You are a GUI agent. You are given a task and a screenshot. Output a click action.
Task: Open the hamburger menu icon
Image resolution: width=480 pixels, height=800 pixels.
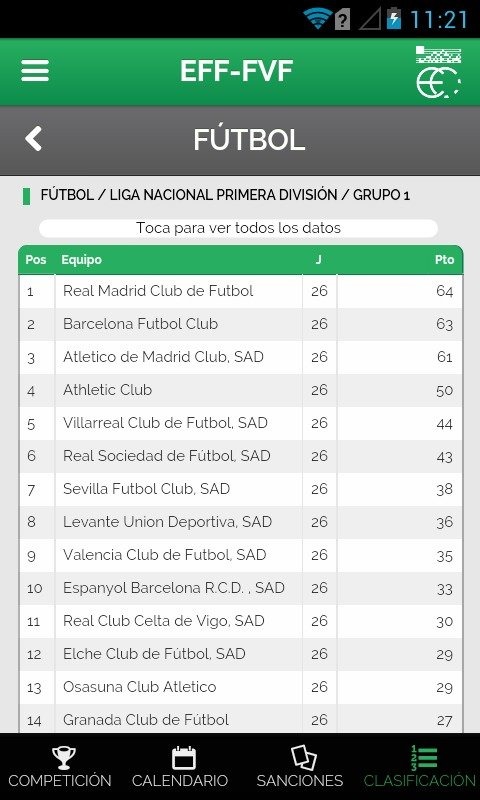pyautogui.click(x=35, y=71)
